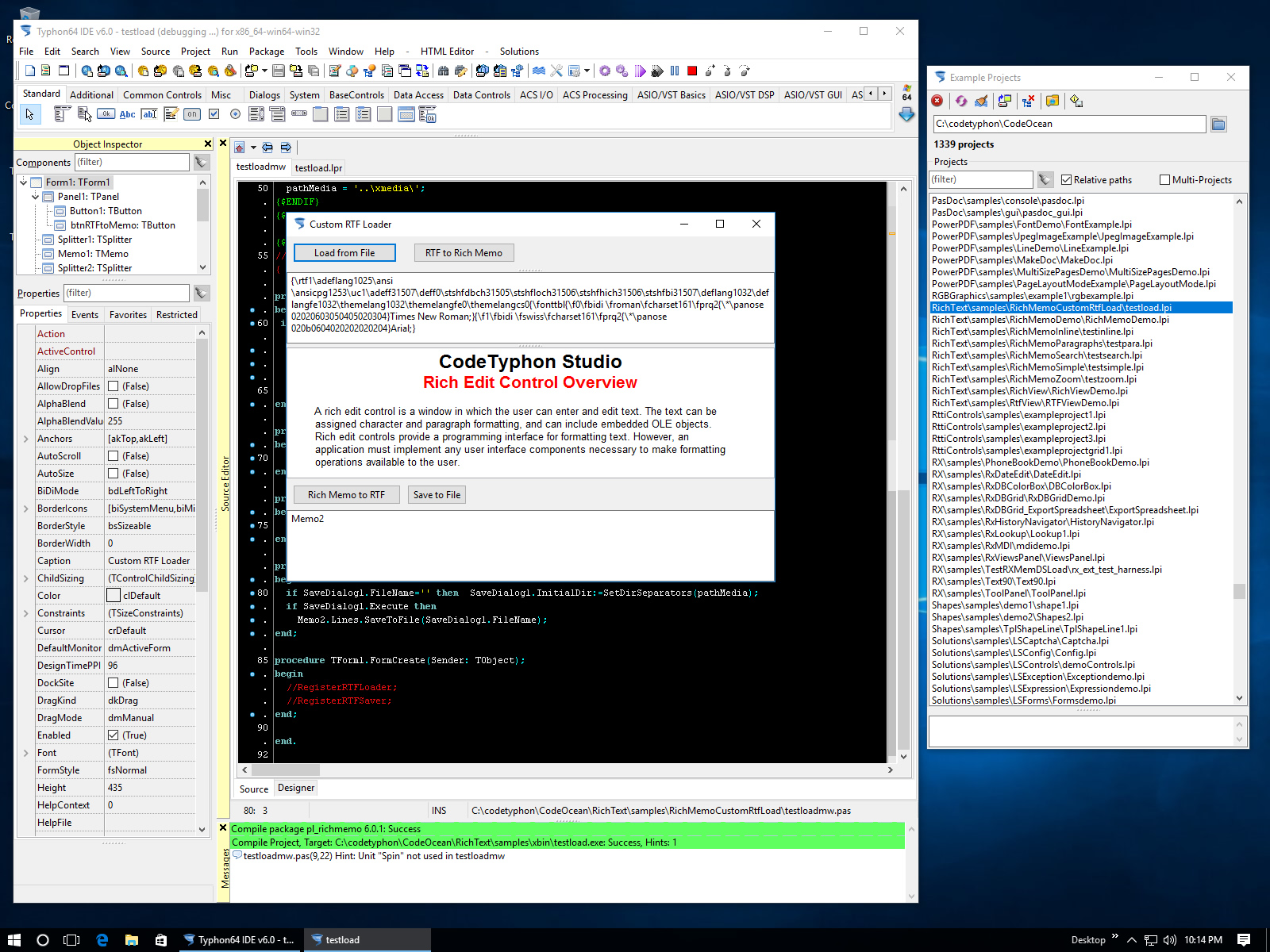Viewport: 1270px width, 952px height.
Task: Toggle the AutoSize checkbox
Action: [x=114, y=474]
